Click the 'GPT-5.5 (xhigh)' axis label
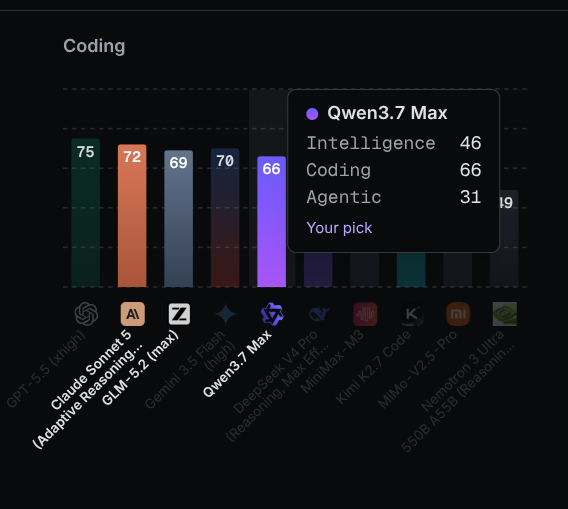The image size is (568, 509). click(46, 368)
